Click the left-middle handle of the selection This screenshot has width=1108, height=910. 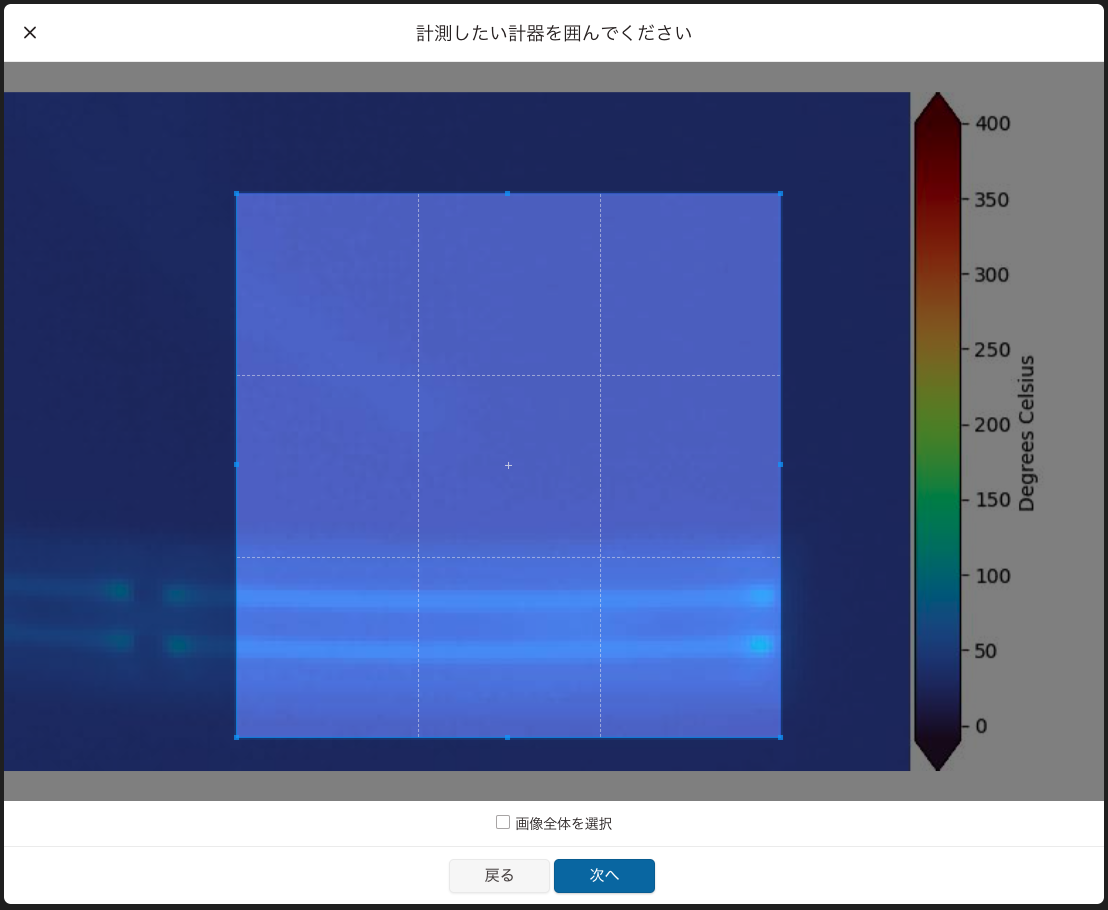click(237, 464)
